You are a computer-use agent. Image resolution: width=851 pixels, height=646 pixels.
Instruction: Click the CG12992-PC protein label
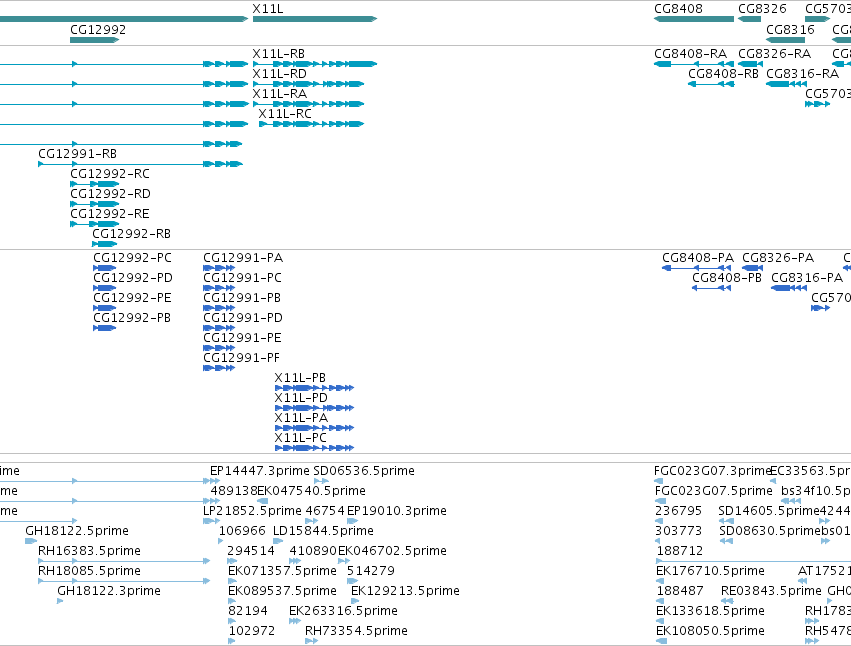pos(132,258)
